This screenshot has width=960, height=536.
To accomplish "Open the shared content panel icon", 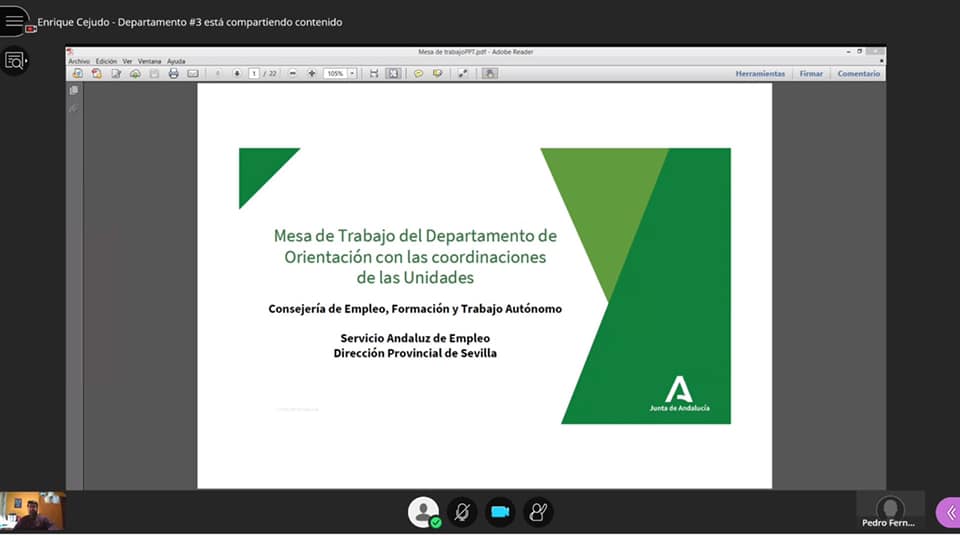I will (x=14, y=61).
